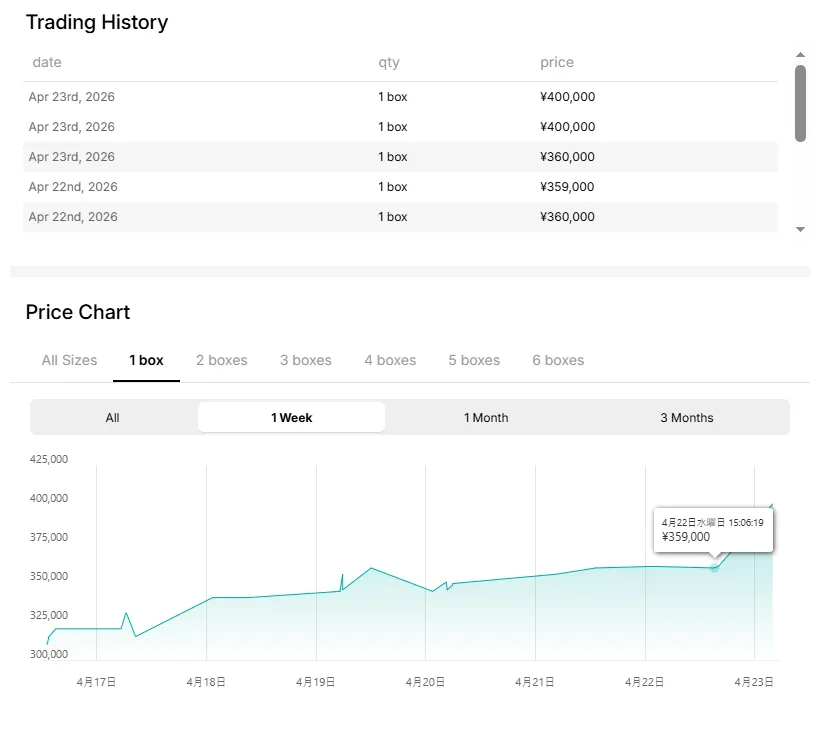Show the 4 boxes price chart
The width and height of the screenshot is (819, 729).
click(x=390, y=360)
